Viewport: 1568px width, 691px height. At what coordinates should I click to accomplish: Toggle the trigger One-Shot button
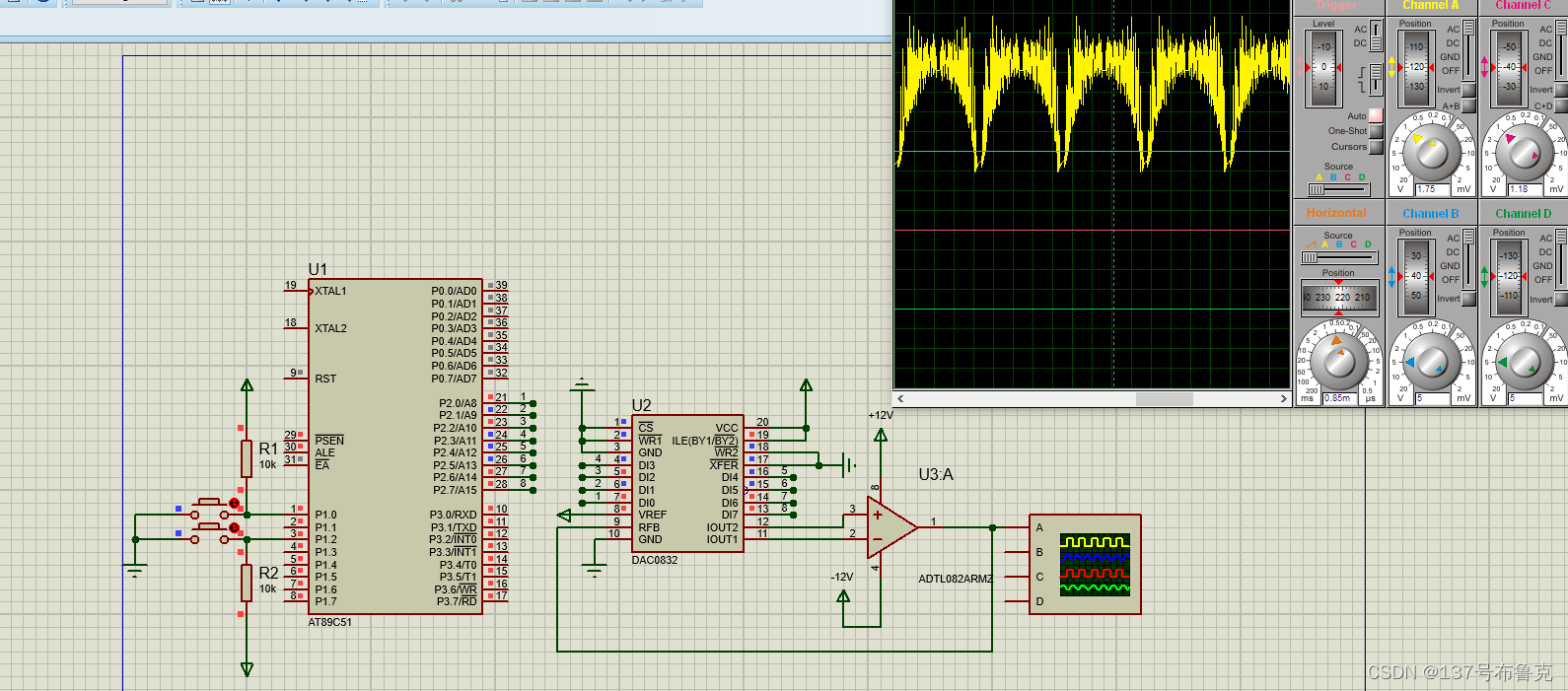(1376, 131)
